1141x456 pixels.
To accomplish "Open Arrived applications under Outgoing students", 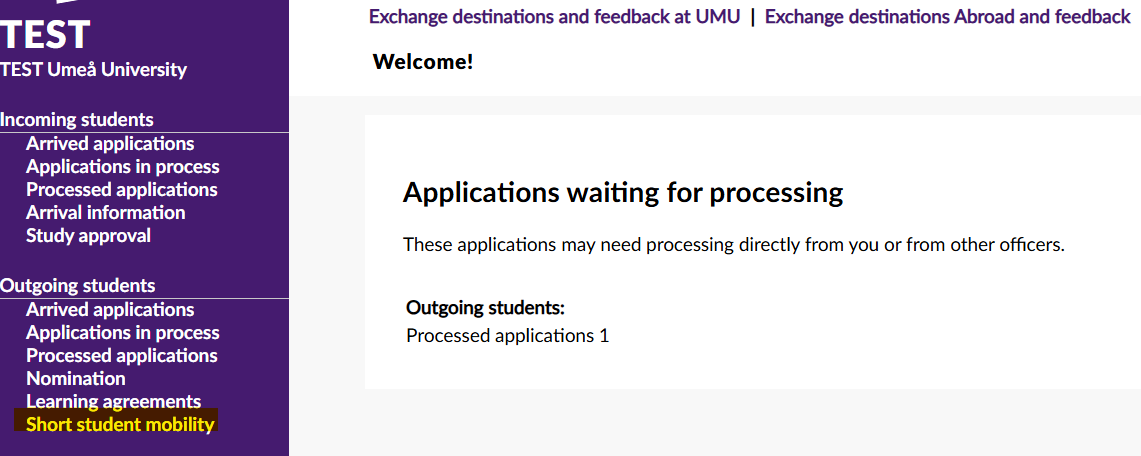I will 110,309.
